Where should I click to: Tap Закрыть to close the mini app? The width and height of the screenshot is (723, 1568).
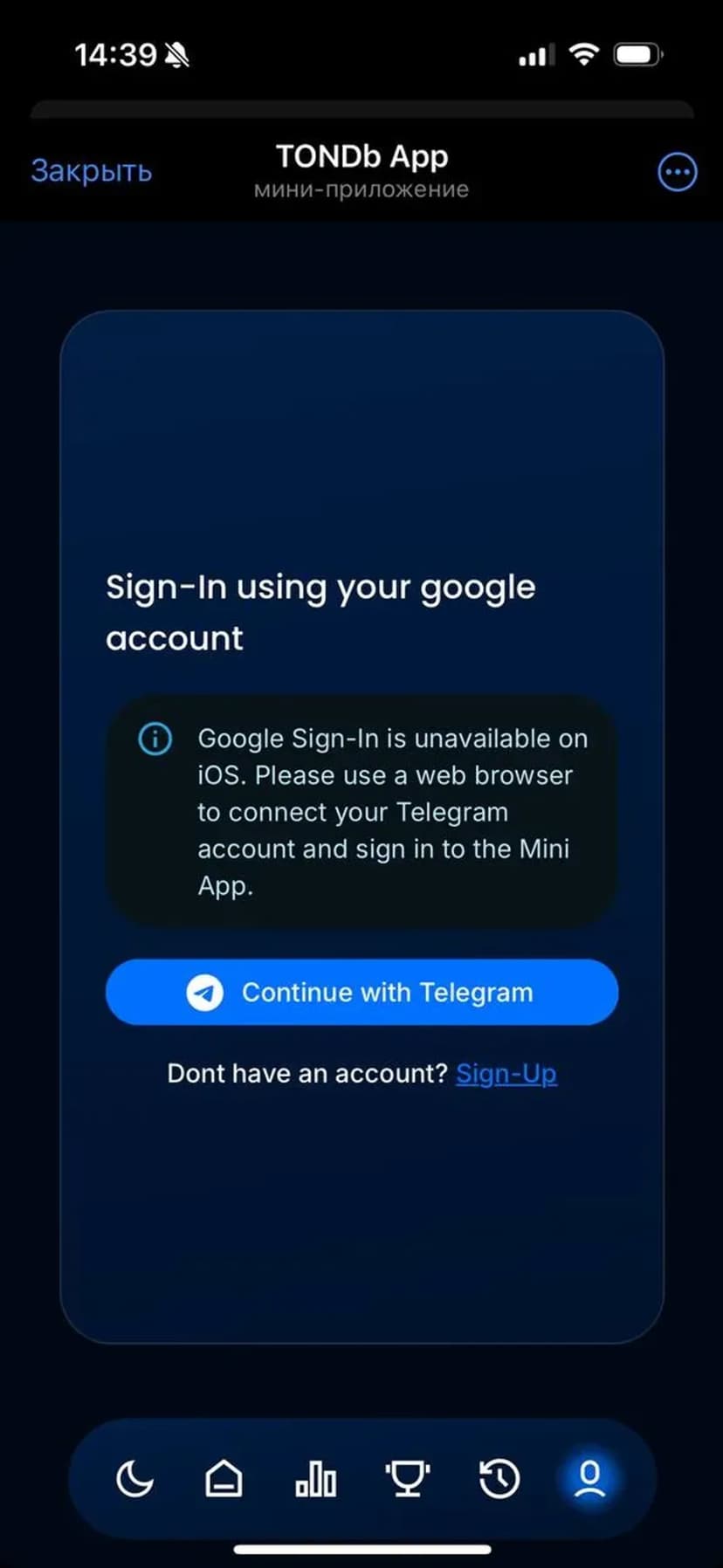(x=92, y=170)
